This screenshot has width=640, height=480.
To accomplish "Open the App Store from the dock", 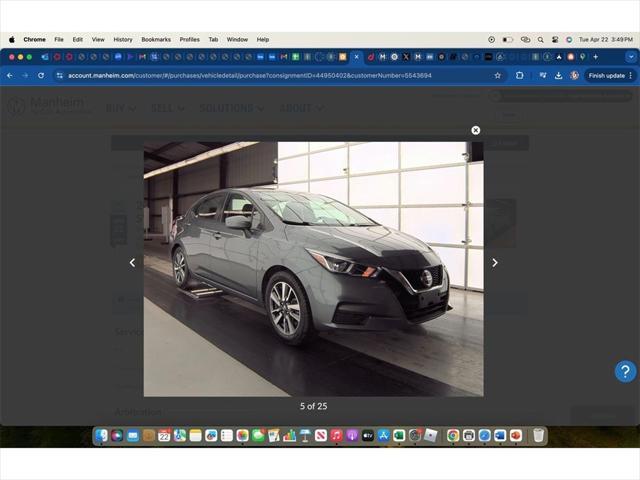I will tap(384, 436).
